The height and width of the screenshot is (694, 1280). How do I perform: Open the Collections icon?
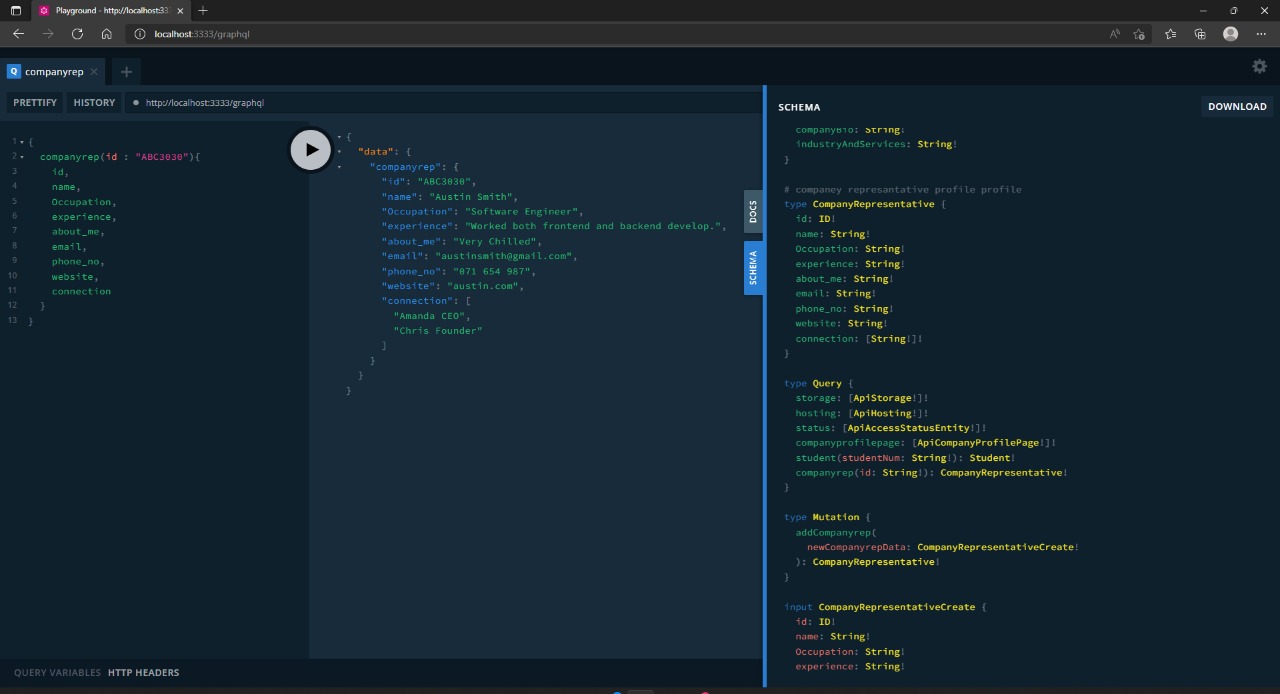(x=1200, y=34)
